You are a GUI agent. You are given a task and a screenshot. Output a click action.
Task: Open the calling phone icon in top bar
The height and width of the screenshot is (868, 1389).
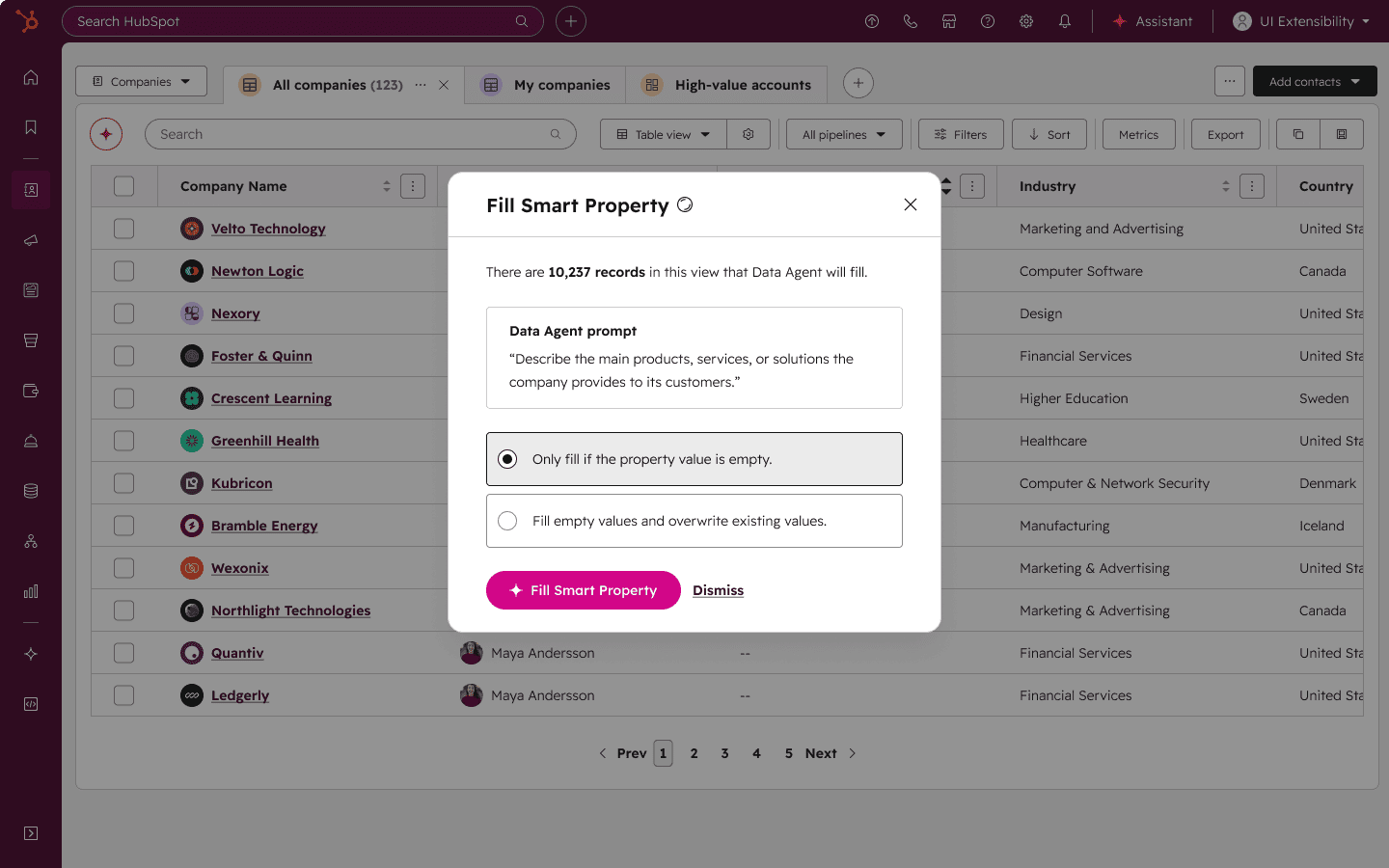[911, 20]
